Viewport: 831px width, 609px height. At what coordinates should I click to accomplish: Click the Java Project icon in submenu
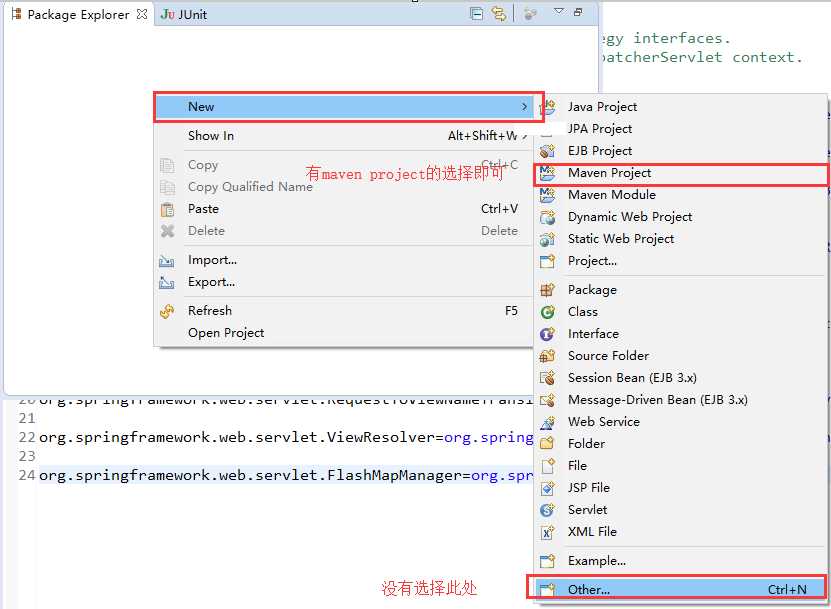(548, 107)
